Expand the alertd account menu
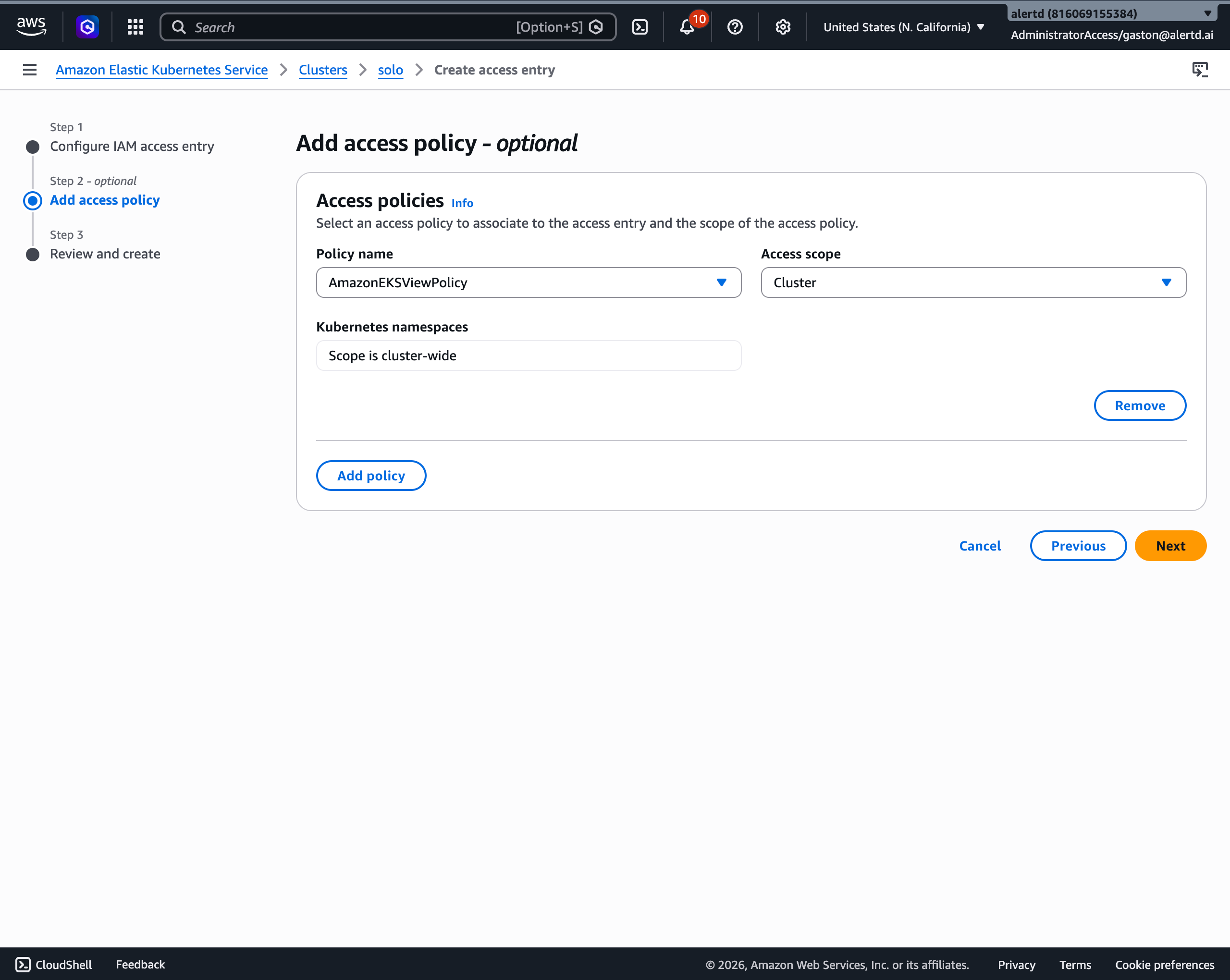Screen dimensions: 1230x980 (x=1111, y=13)
